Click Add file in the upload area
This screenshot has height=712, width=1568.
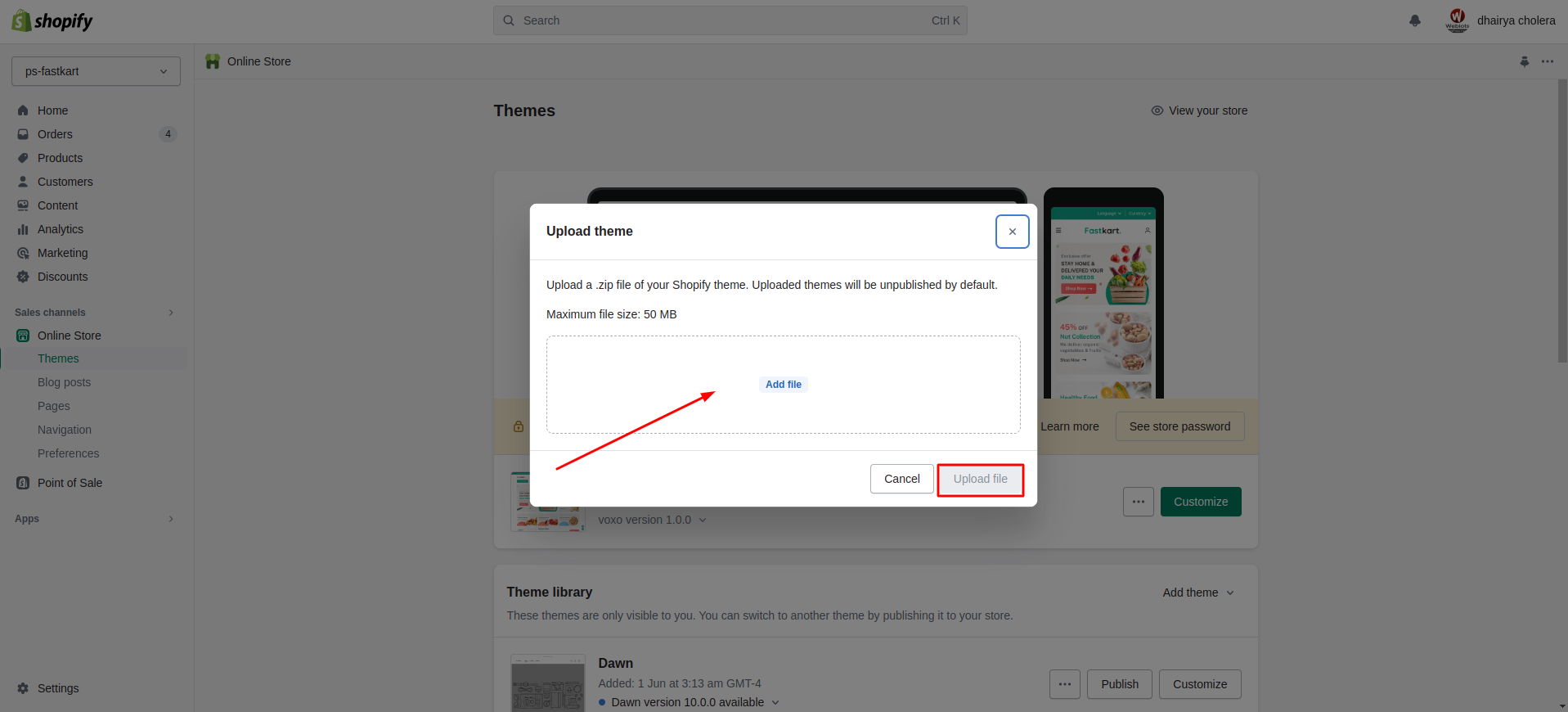point(783,385)
